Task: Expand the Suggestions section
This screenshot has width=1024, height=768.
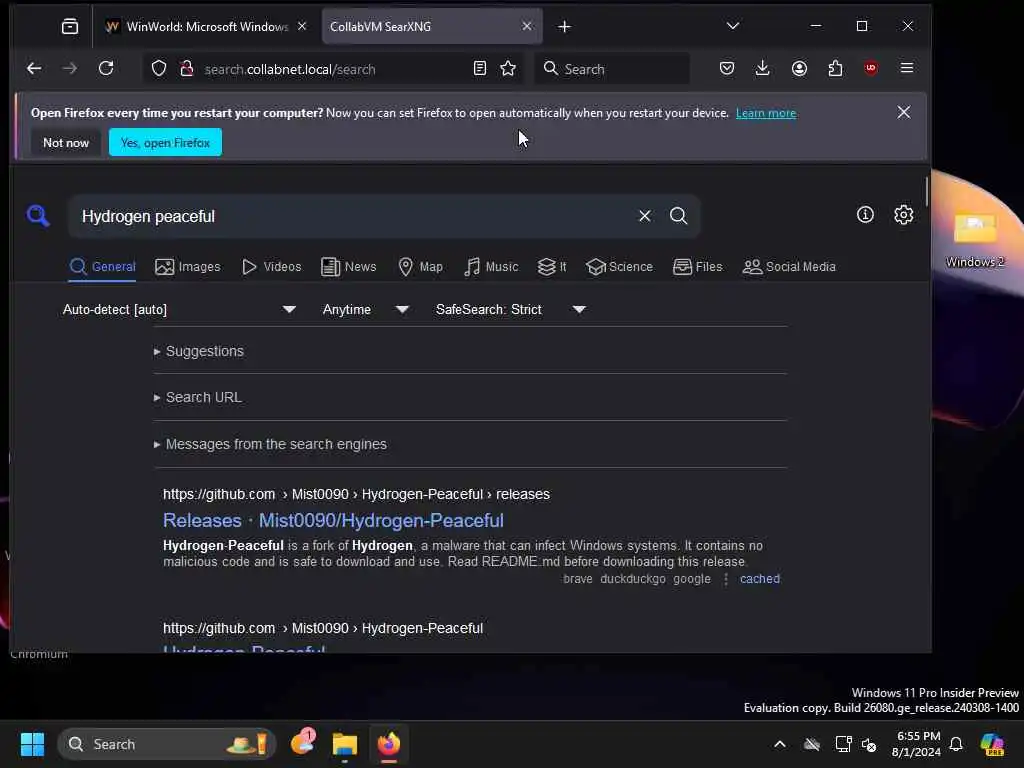Action: (x=199, y=351)
